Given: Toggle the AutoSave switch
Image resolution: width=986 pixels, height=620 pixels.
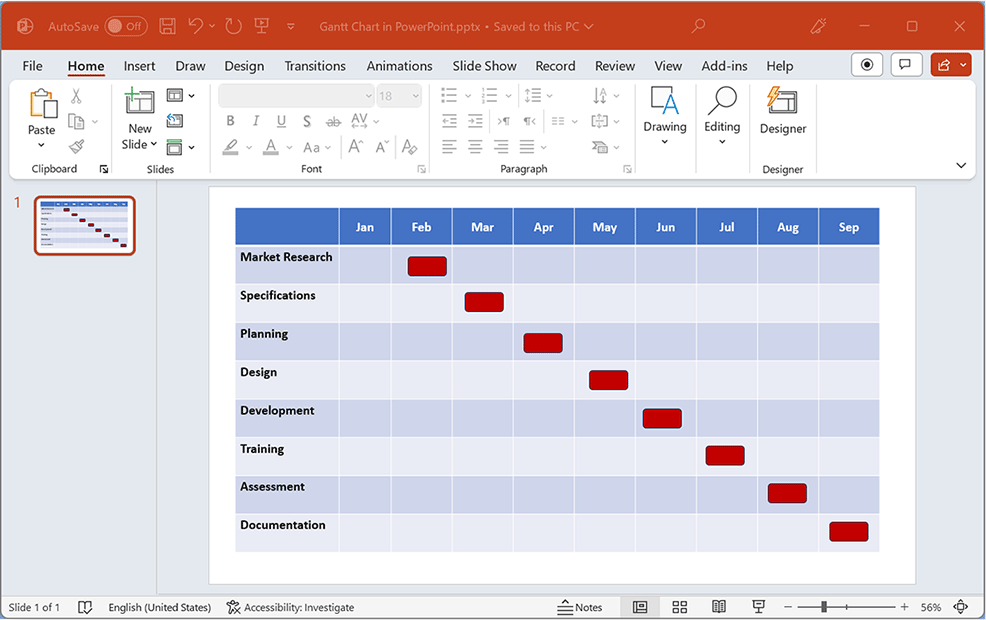Looking at the screenshot, I should pos(126,26).
